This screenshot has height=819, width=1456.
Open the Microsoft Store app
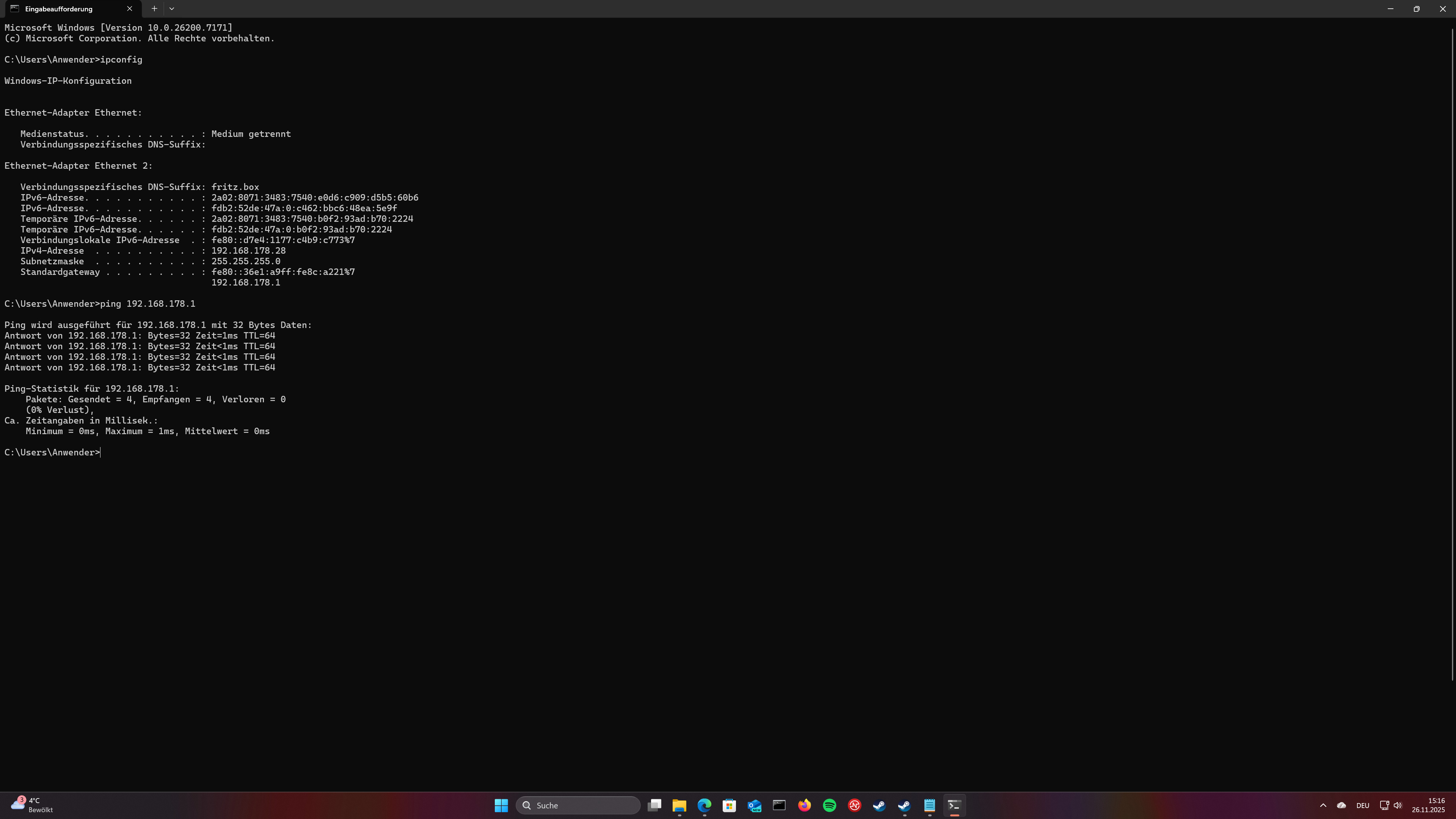click(729, 805)
